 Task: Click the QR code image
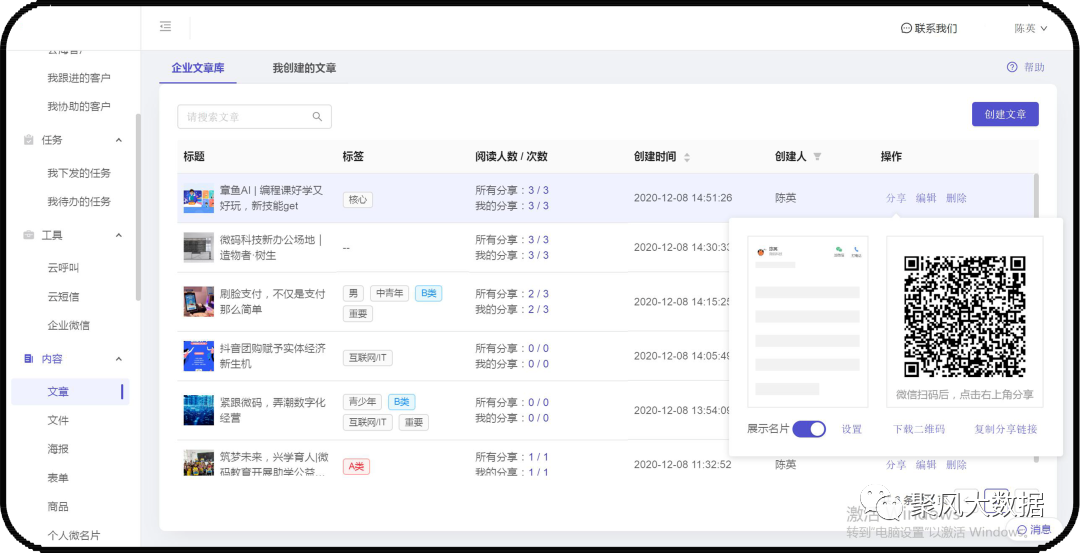964,316
